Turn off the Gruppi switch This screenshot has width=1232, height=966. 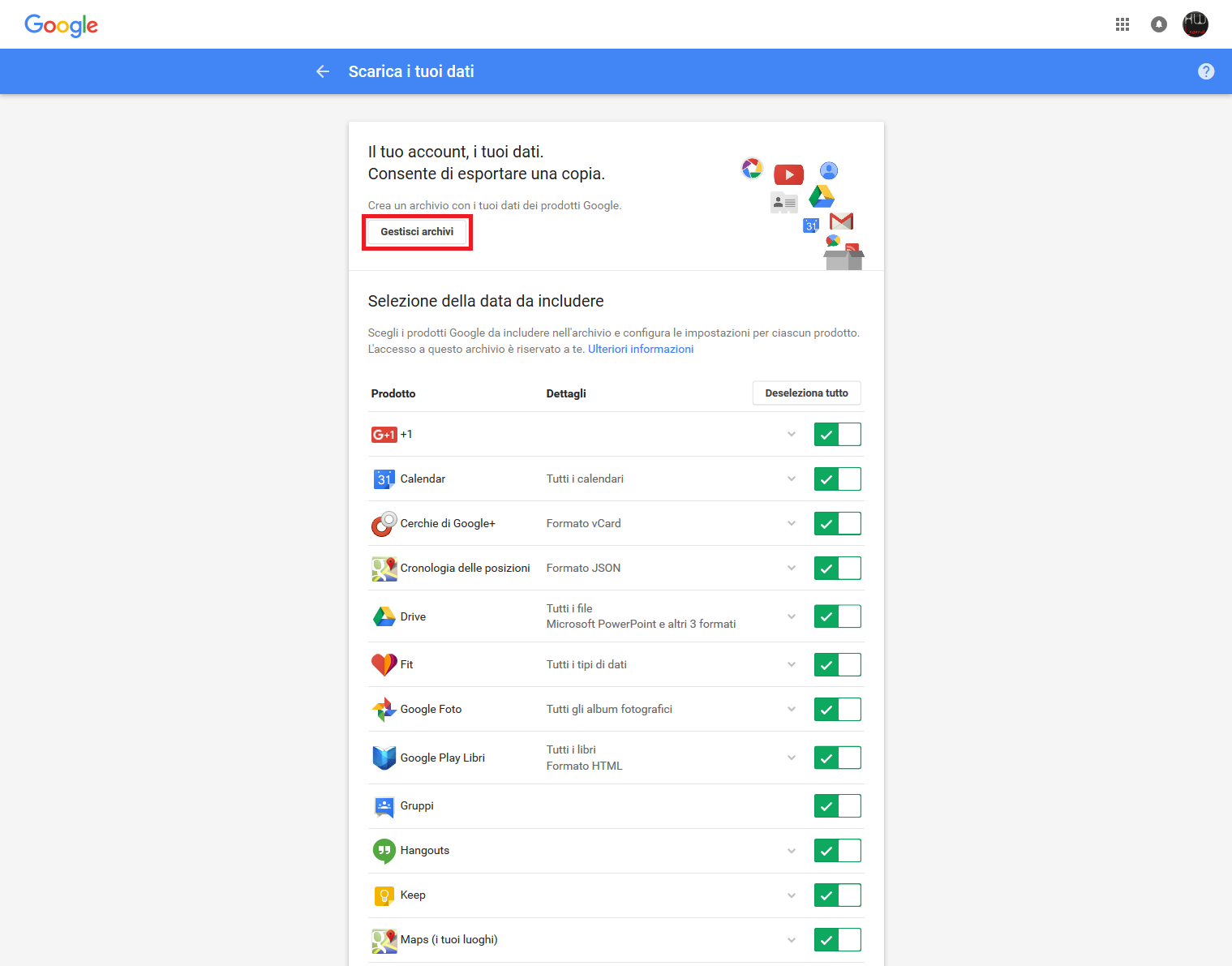[x=838, y=806]
